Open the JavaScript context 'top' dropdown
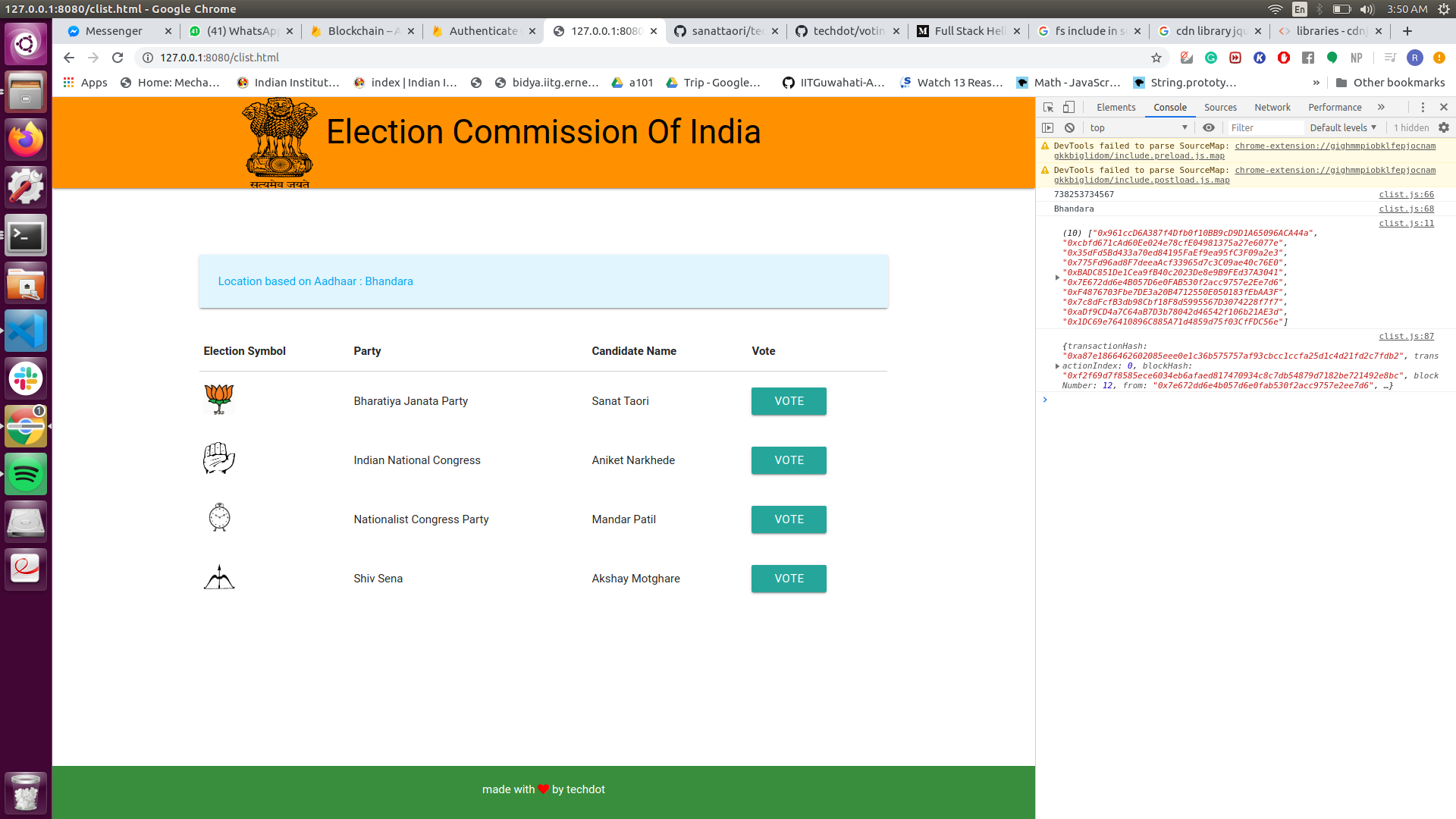The width and height of the screenshot is (1456, 819). pos(1137,127)
